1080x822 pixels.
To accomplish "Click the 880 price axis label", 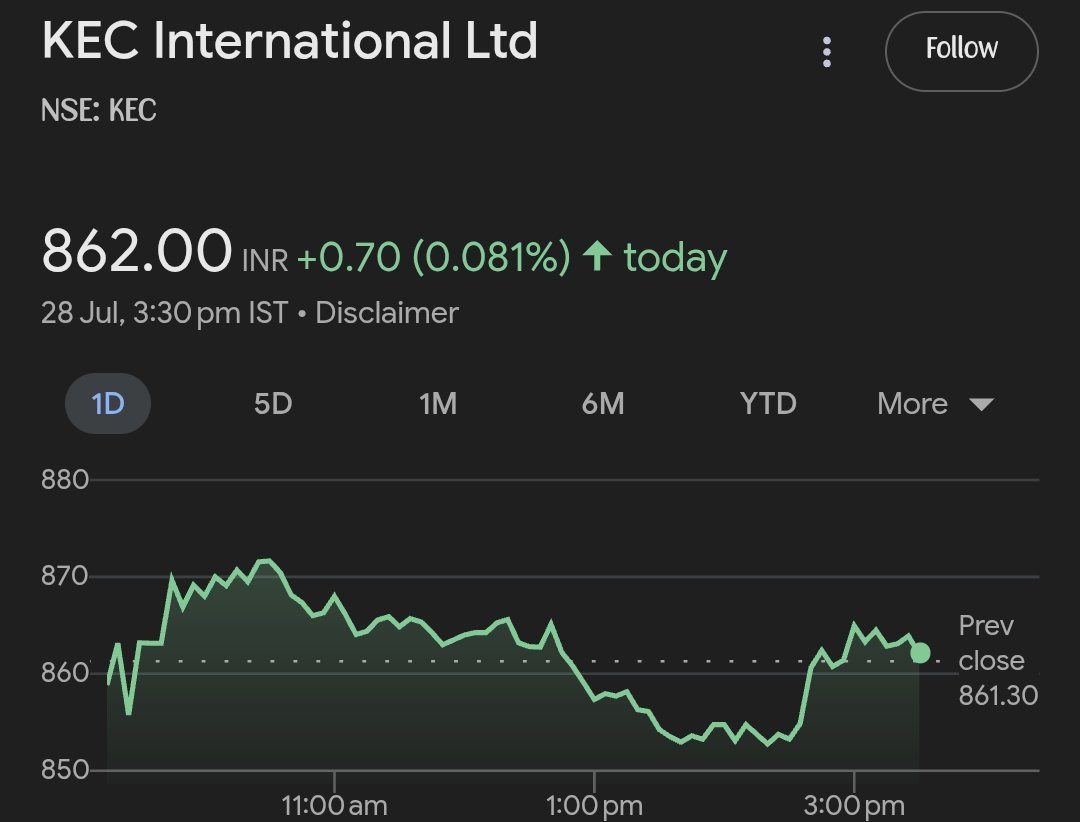I will 65,480.
